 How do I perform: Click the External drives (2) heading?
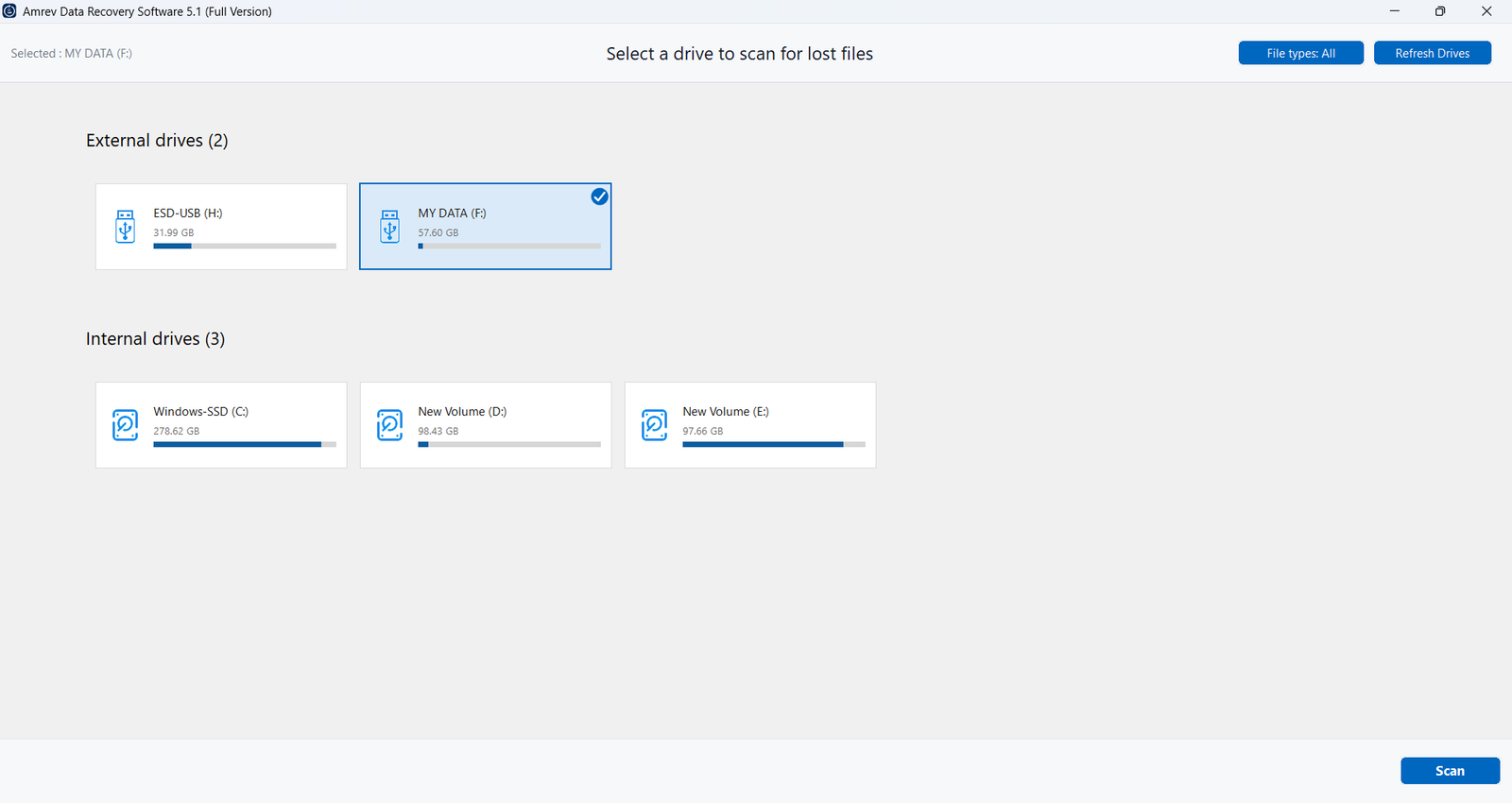click(157, 140)
